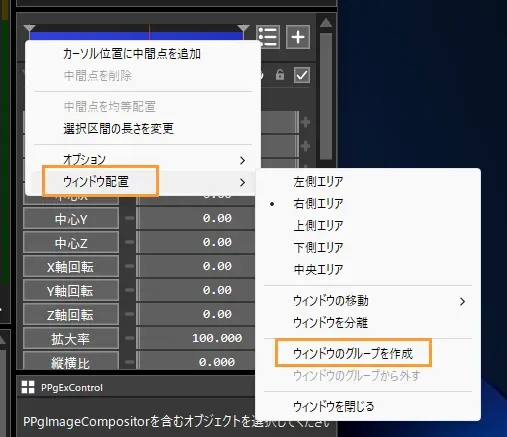Toggle the lock icon
The width and height of the screenshot is (507, 437).
(280, 75)
